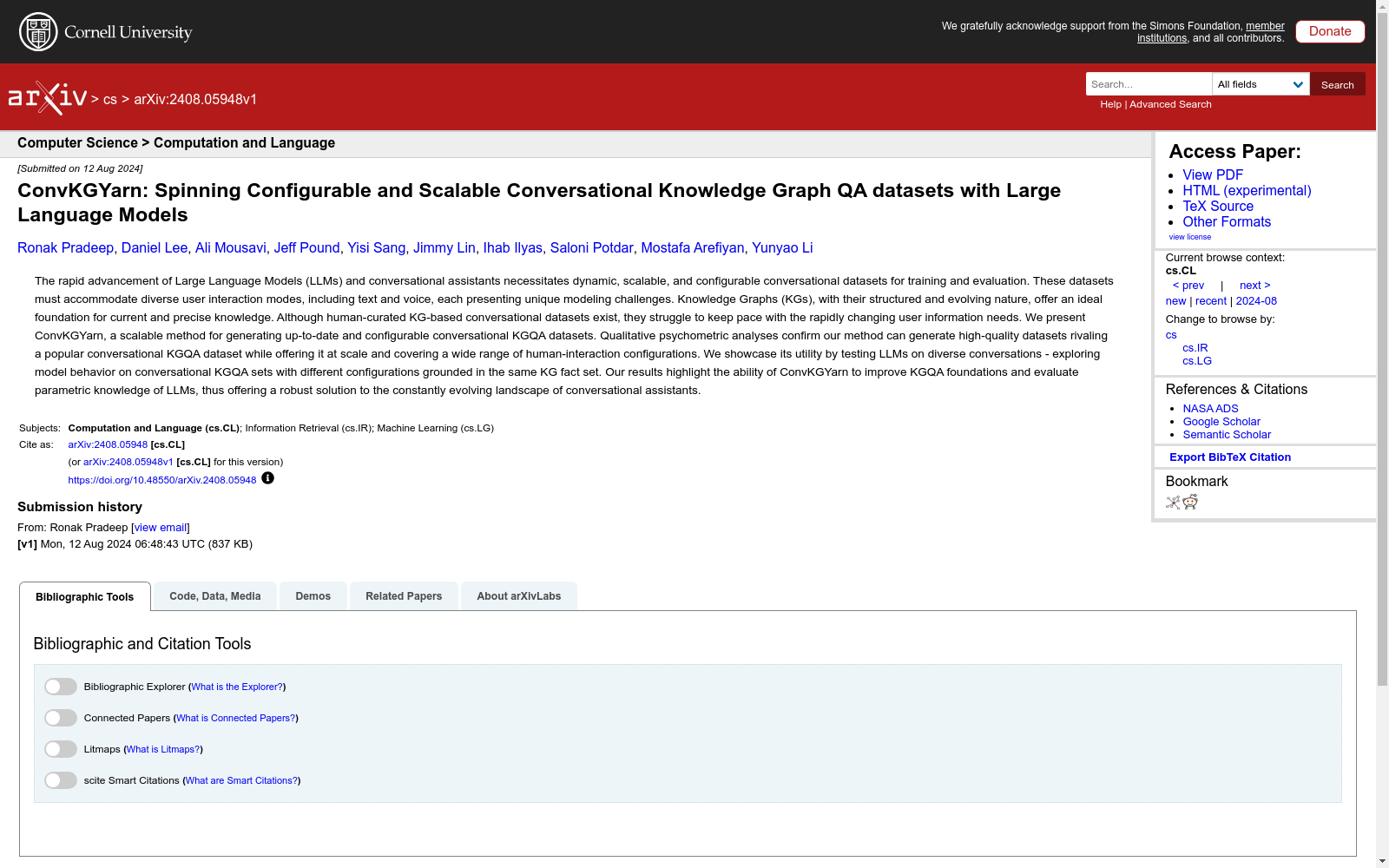Viewport: 1389px width, 868px height.
Task: Open Advanced Search link
Action: pyautogui.click(x=1170, y=104)
